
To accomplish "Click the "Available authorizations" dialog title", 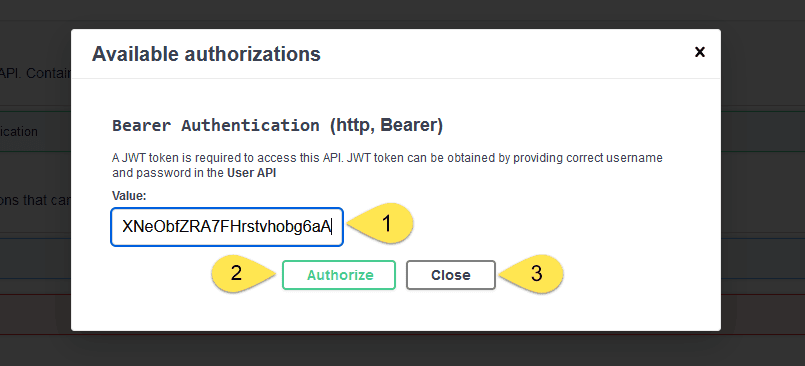I will [x=206, y=54].
